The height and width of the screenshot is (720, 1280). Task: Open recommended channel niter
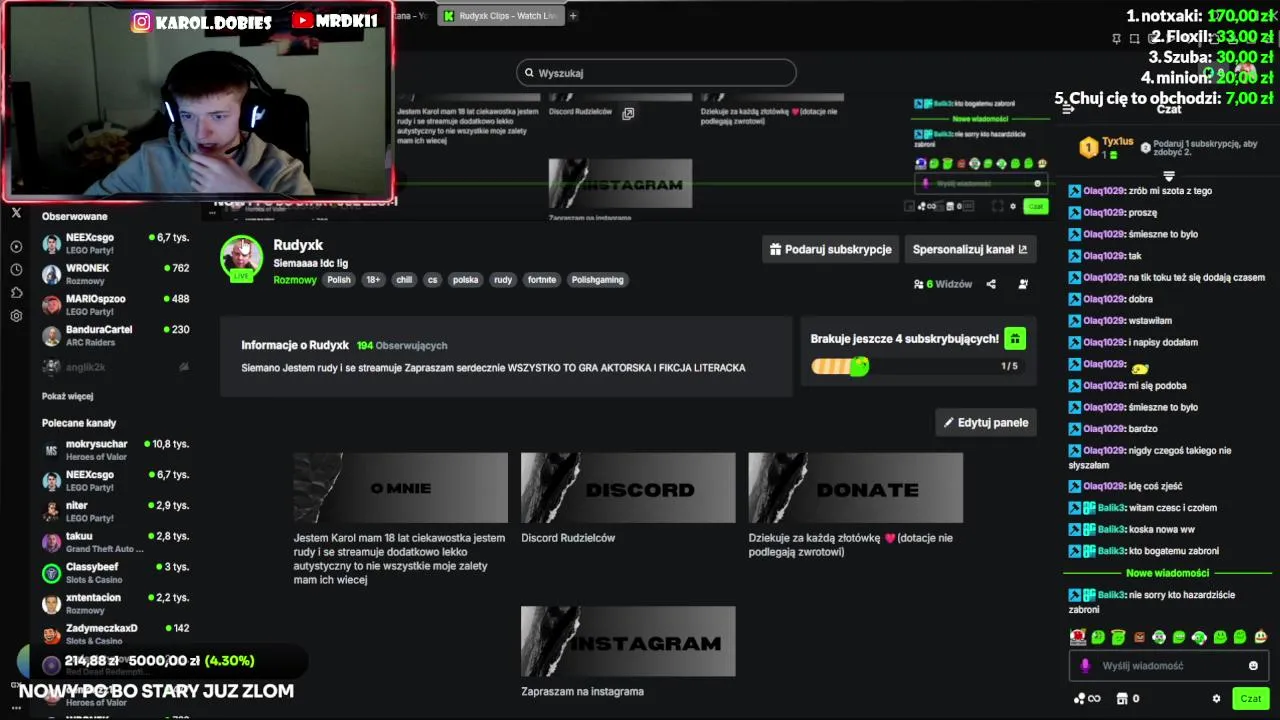click(x=115, y=511)
